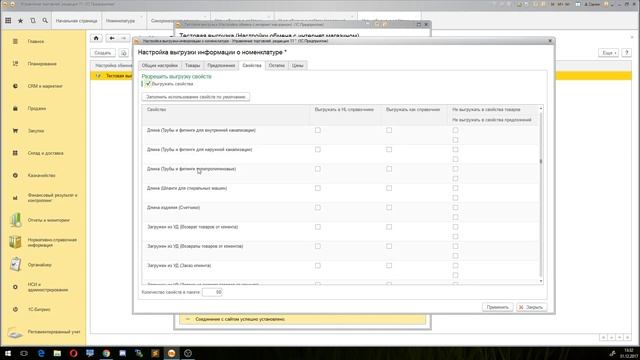The image size is (640, 360).
Task: Open the Начальная страница tab
Action: (x=77, y=20)
